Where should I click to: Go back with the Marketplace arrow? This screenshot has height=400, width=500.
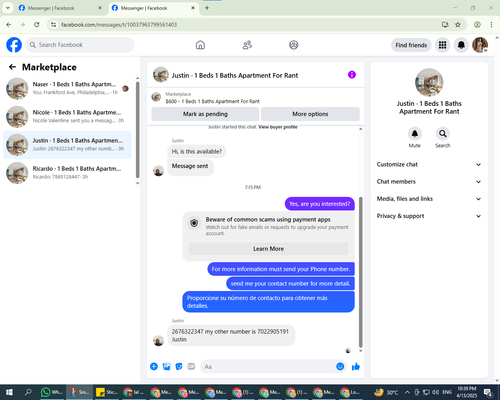click(x=12, y=67)
